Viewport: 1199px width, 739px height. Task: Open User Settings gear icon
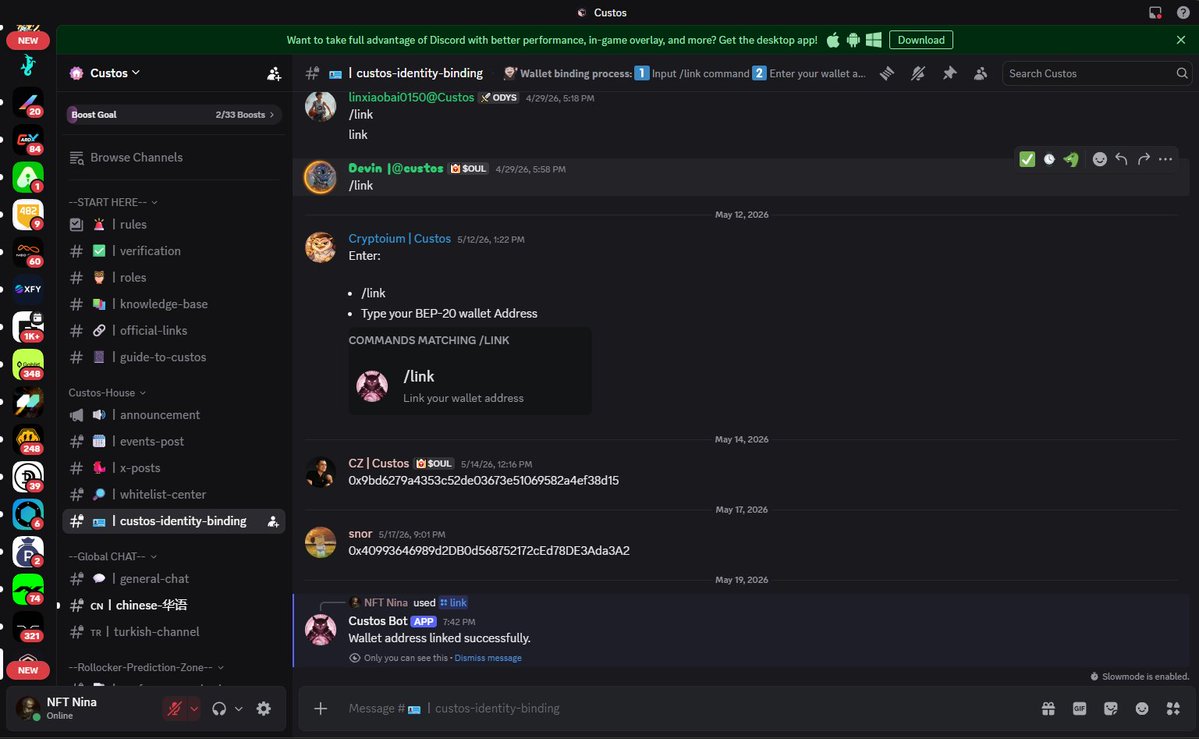click(x=264, y=709)
